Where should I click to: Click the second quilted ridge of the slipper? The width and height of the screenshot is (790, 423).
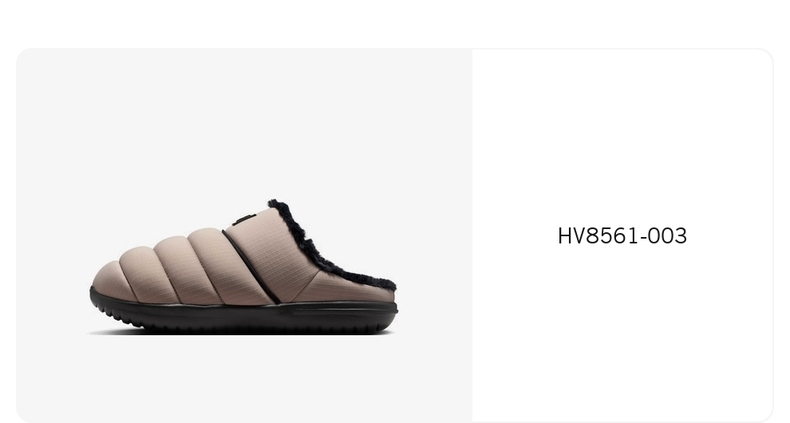click(x=144, y=273)
